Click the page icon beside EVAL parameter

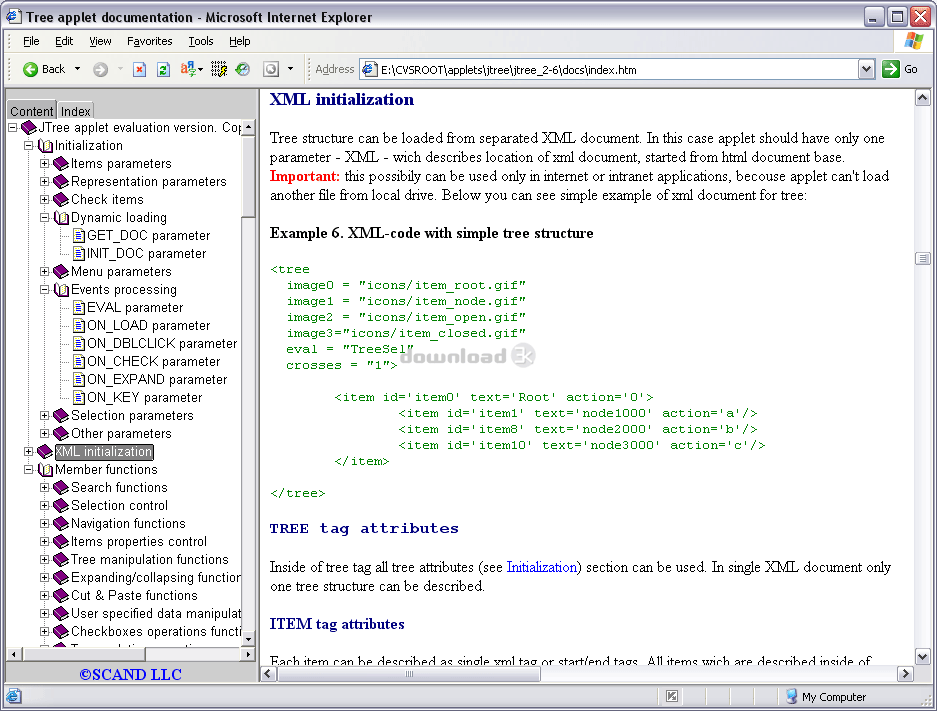[x=79, y=308]
